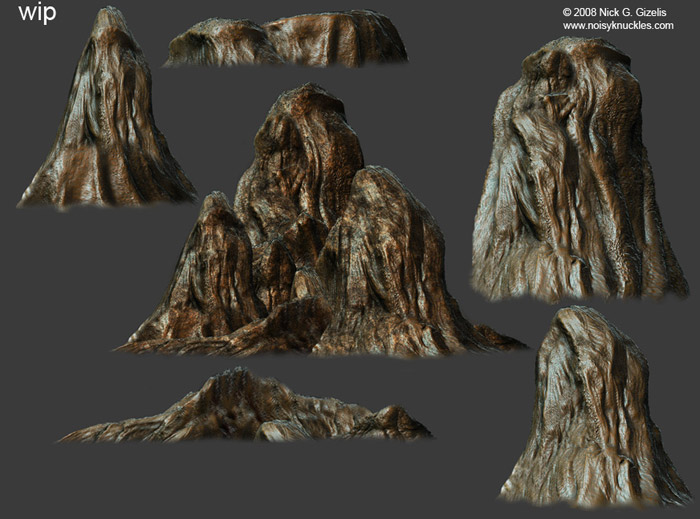Click the www.noisyknuckles.com URL text
Image resolution: width=700 pixels, height=519 pixels.
pyautogui.click(x=618, y=26)
